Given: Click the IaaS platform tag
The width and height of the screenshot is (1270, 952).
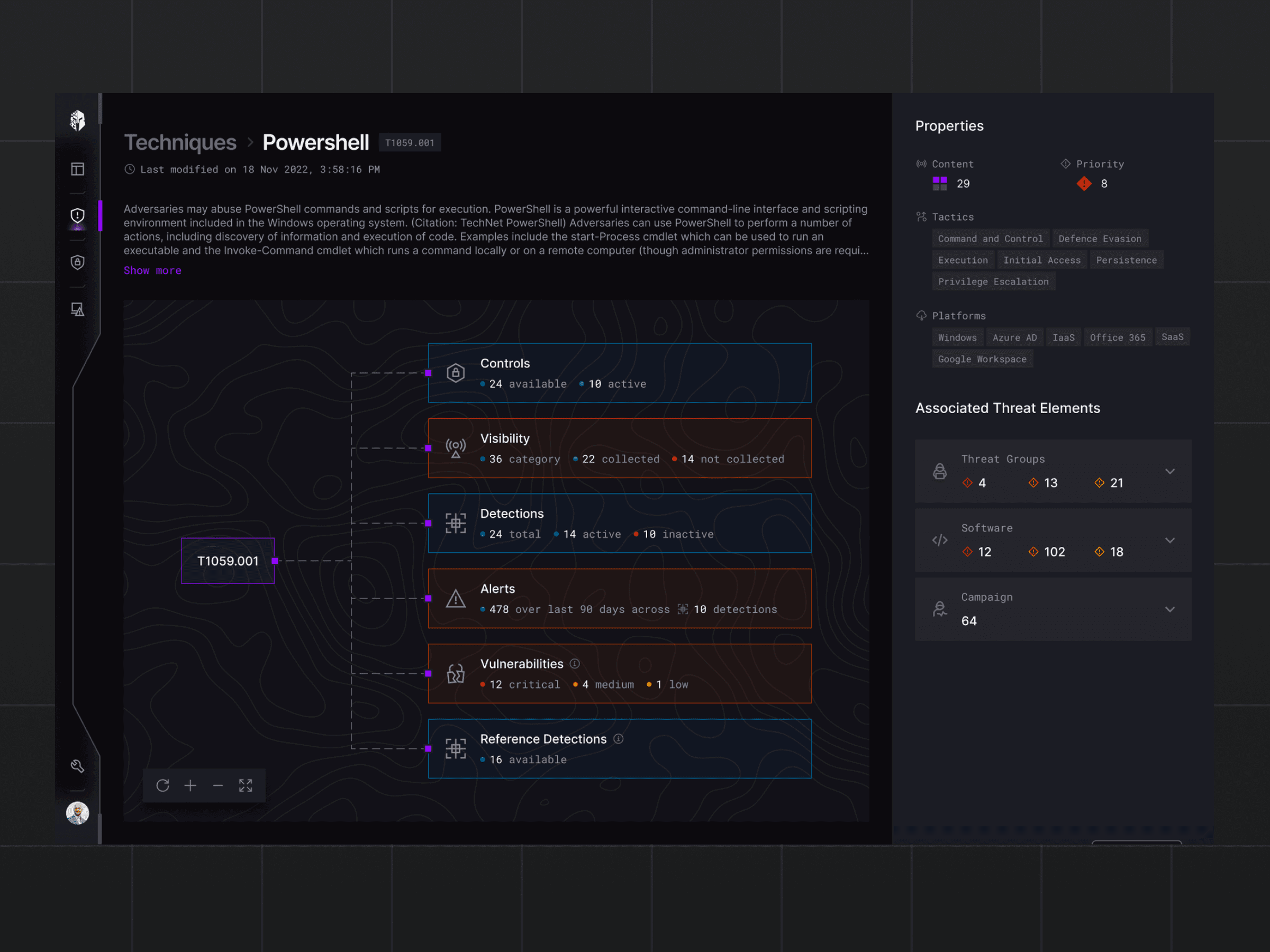Looking at the screenshot, I should tap(1063, 337).
